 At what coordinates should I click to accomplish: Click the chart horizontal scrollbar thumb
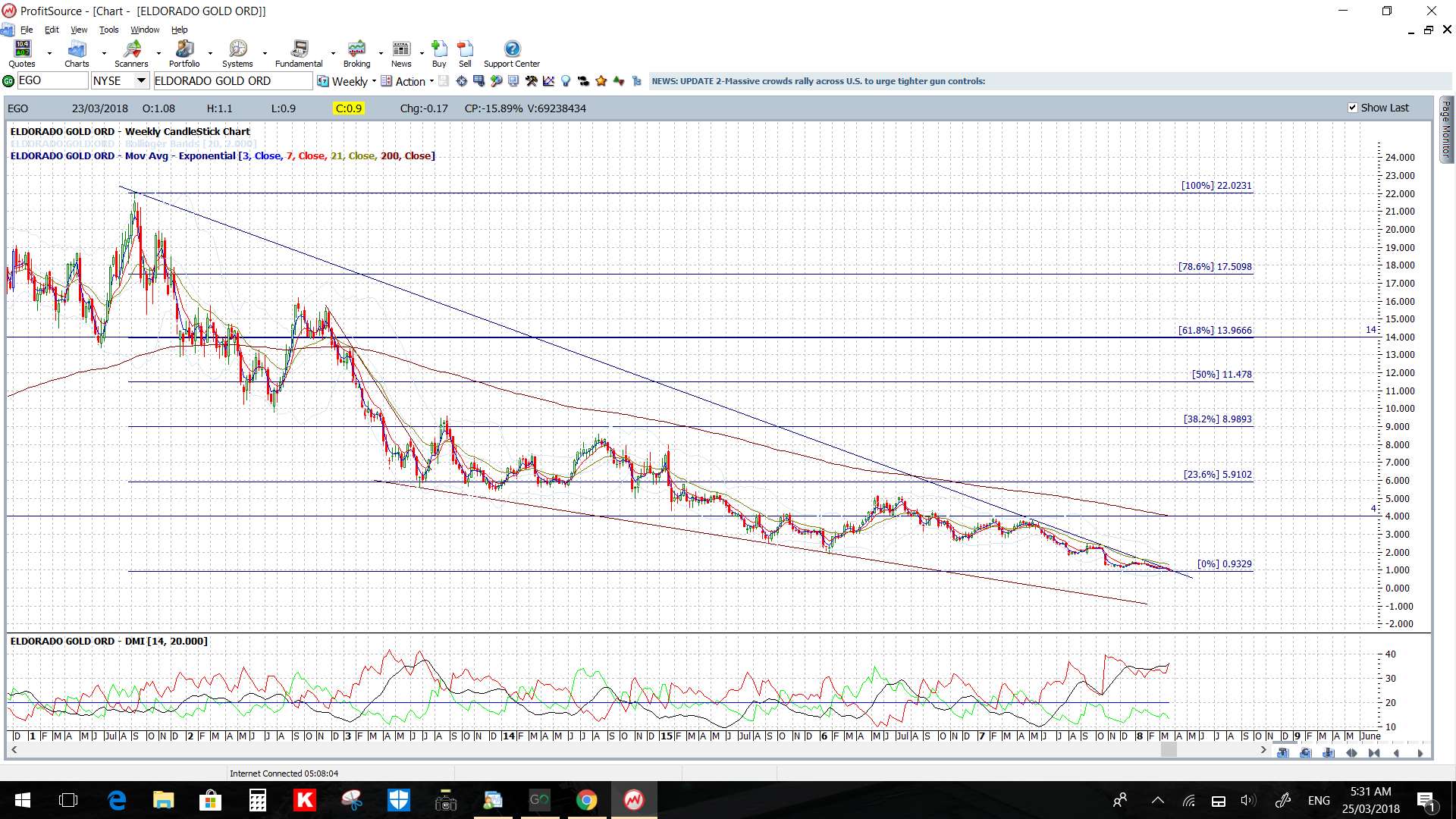click(1169, 750)
